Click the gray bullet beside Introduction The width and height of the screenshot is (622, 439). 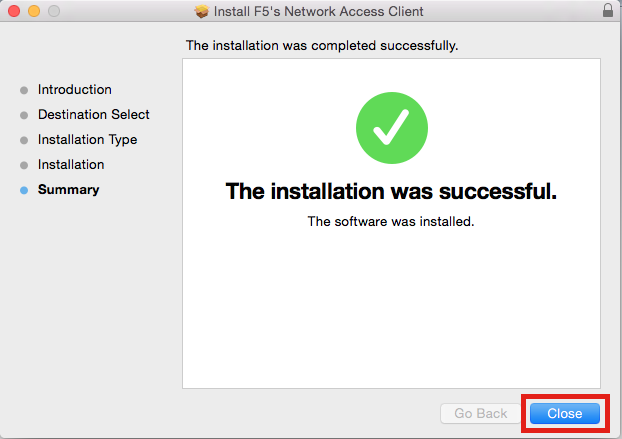click(24, 90)
